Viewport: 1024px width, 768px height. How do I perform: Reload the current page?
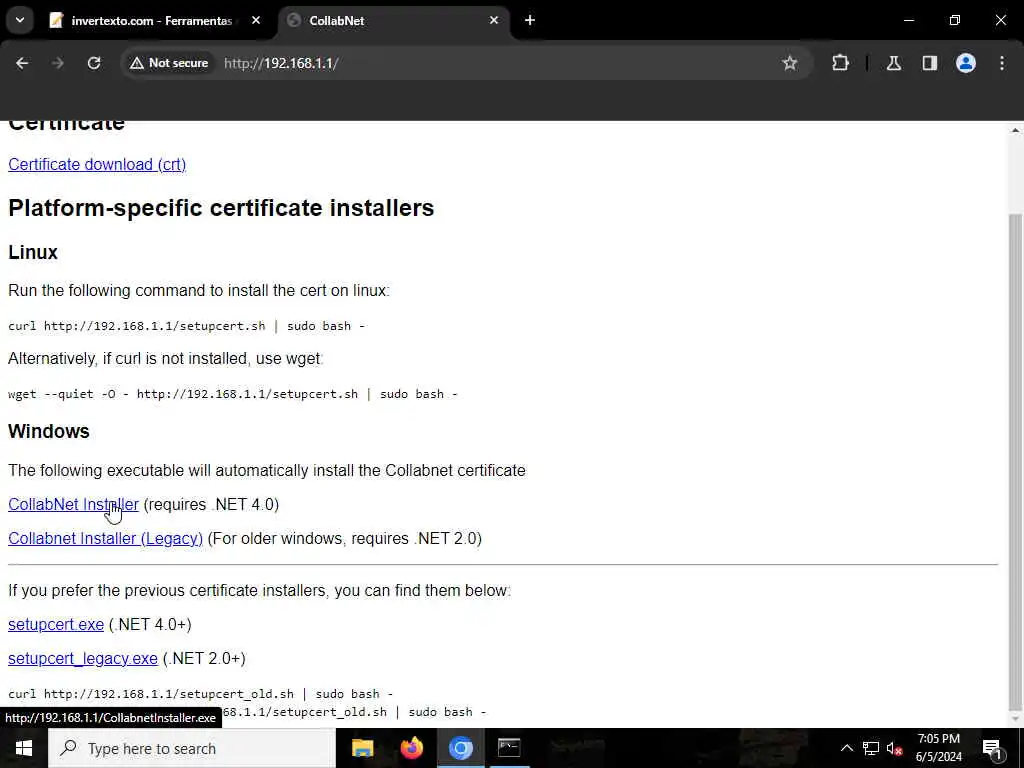94,63
